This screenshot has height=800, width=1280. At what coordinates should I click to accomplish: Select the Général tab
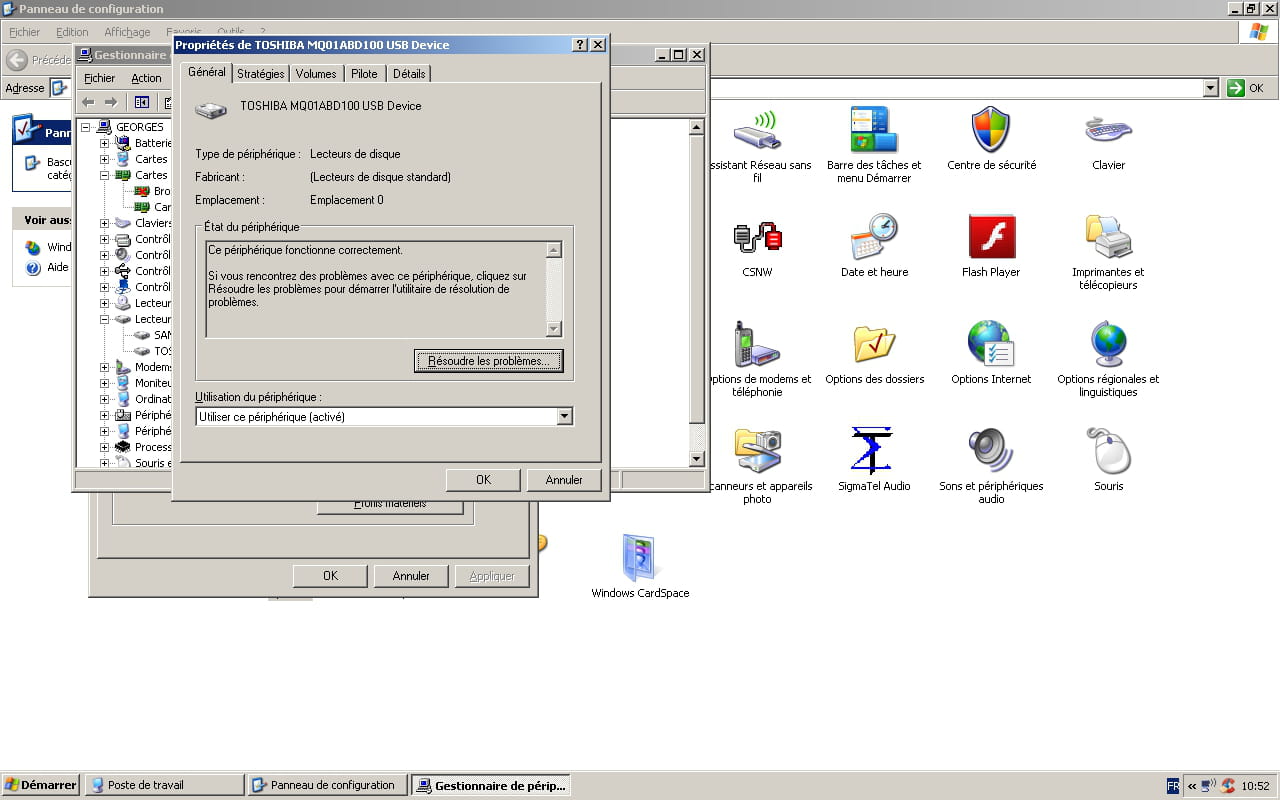(207, 72)
